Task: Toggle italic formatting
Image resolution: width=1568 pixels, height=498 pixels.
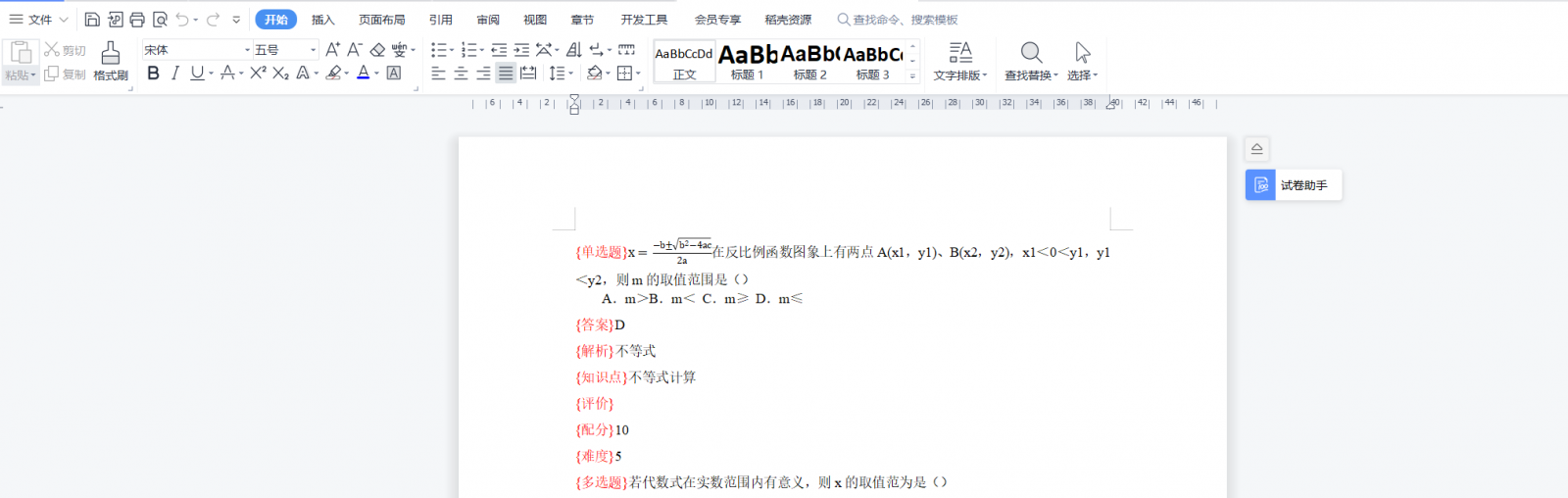Action: [x=174, y=73]
